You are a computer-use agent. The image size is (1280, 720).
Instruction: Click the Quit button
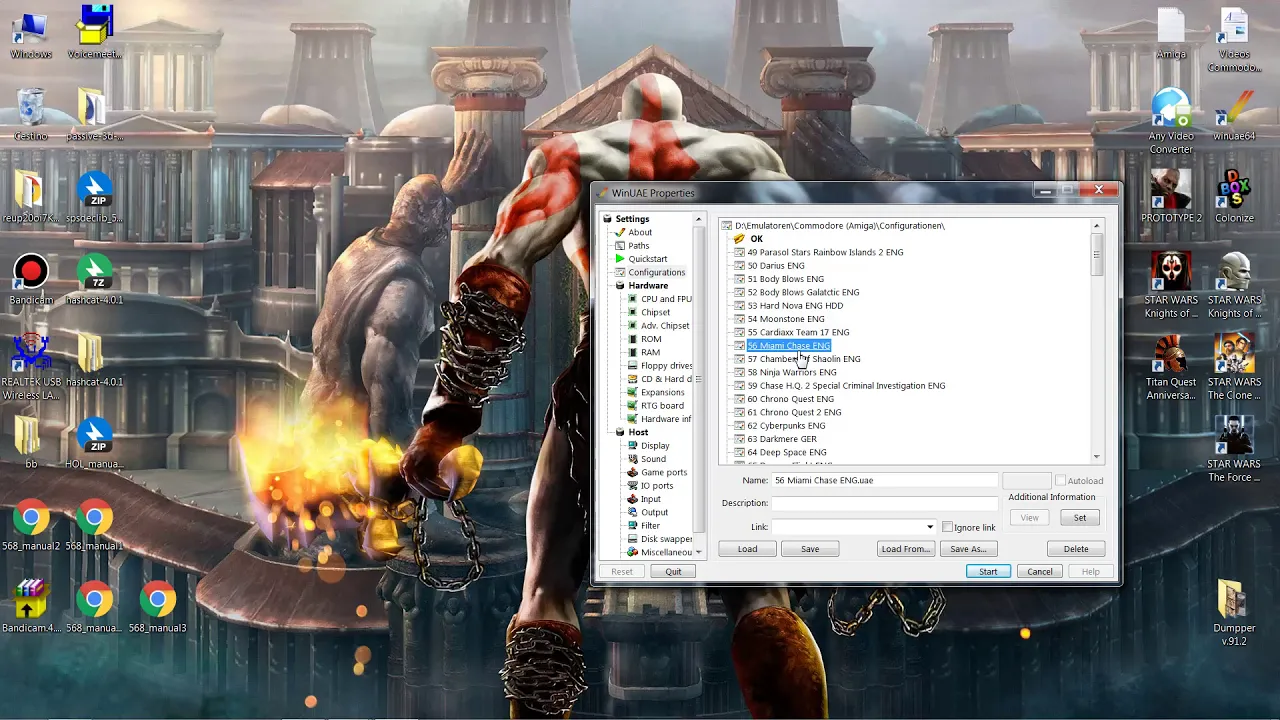click(x=673, y=572)
